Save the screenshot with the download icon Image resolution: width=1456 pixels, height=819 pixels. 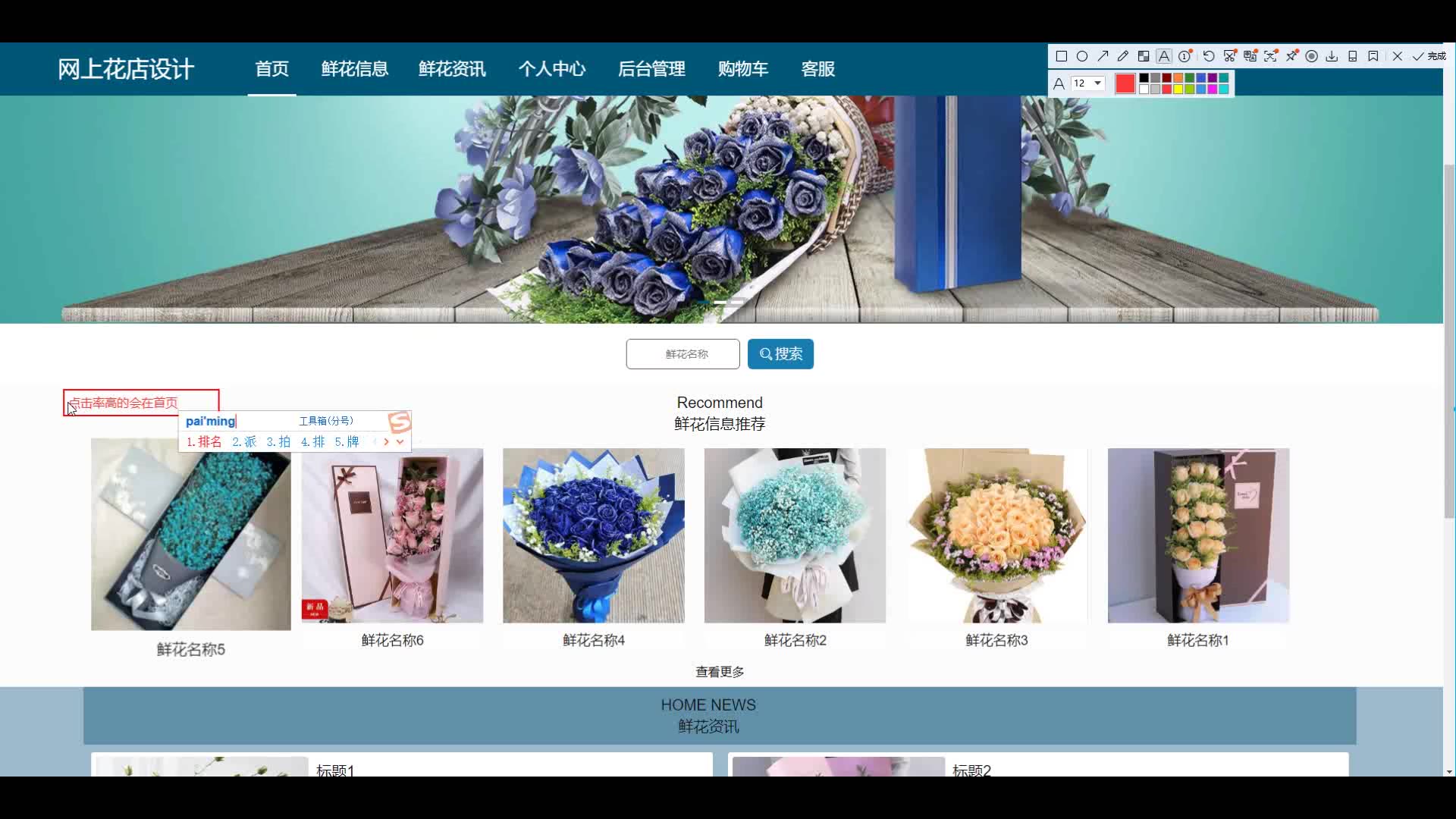[x=1332, y=56]
